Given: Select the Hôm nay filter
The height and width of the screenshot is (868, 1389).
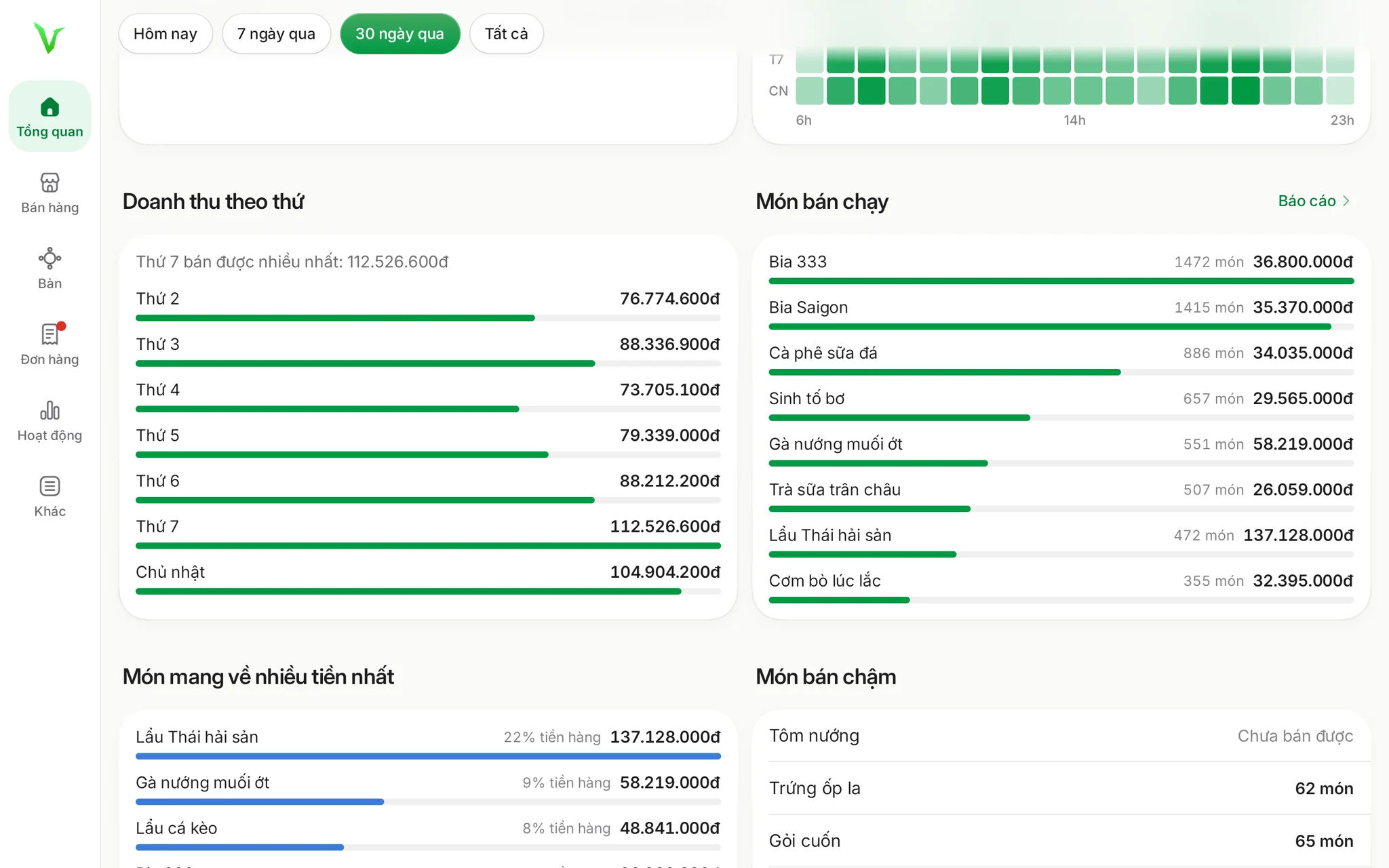Looking at the screenshot, I should click(165, 34).
